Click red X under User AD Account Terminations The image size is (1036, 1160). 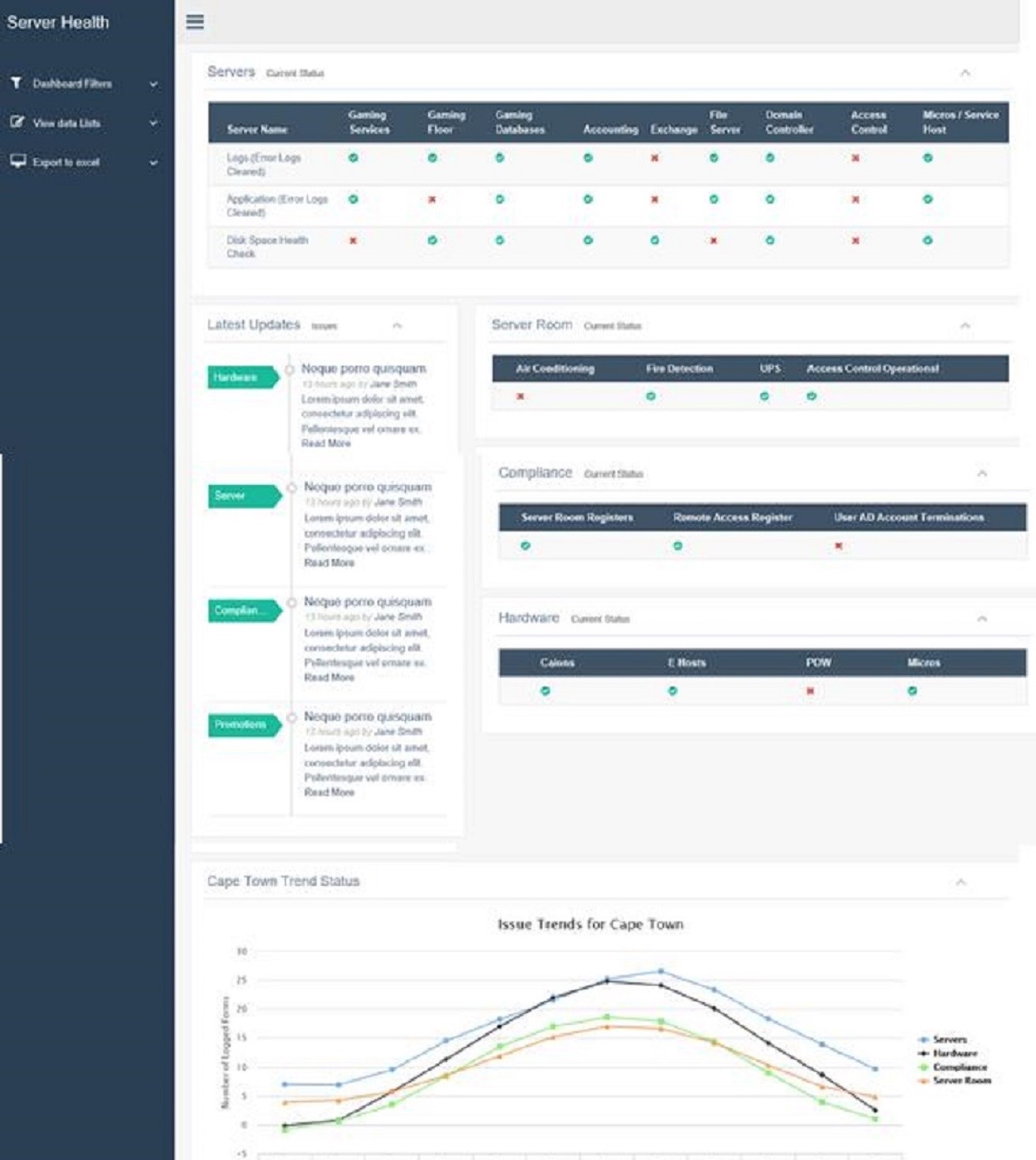[x=839, y=546]
